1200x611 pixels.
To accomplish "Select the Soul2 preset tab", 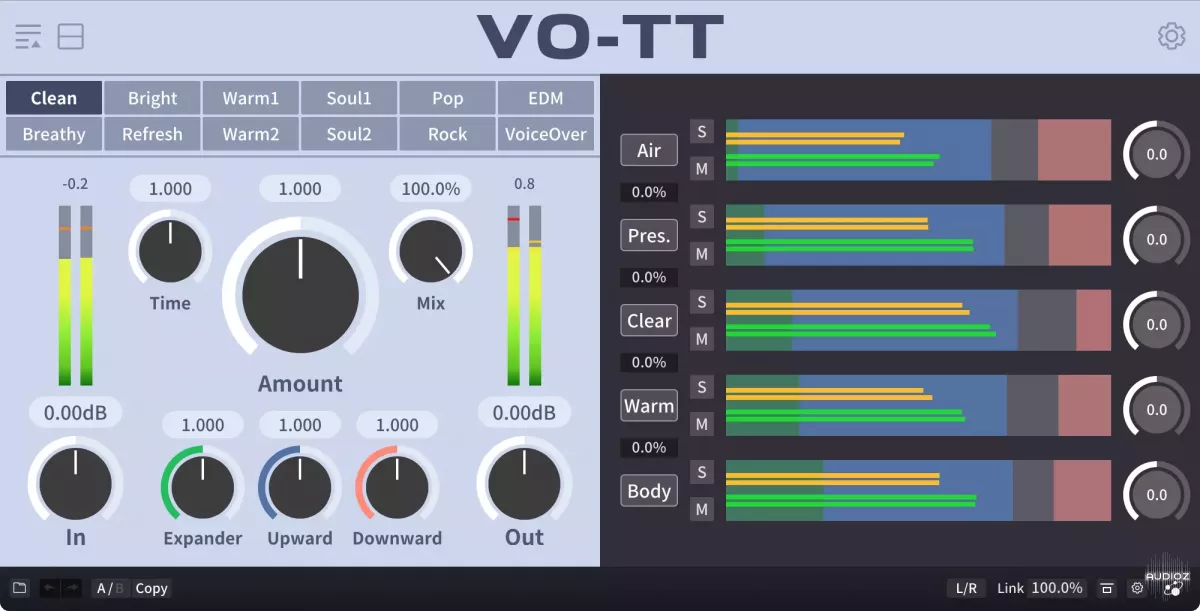I will [x=349, y=134].
